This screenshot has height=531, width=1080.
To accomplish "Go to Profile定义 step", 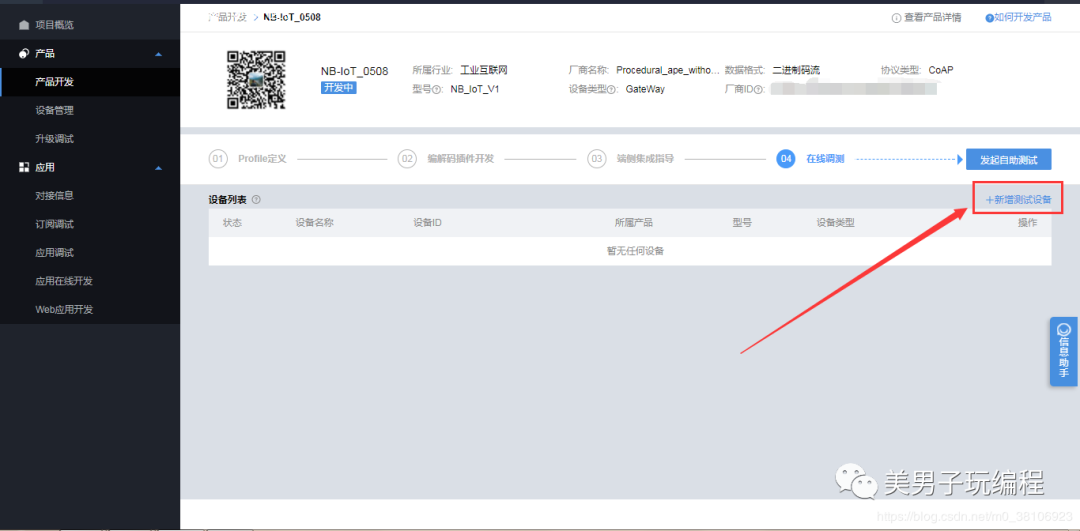I will click(262, 159).
